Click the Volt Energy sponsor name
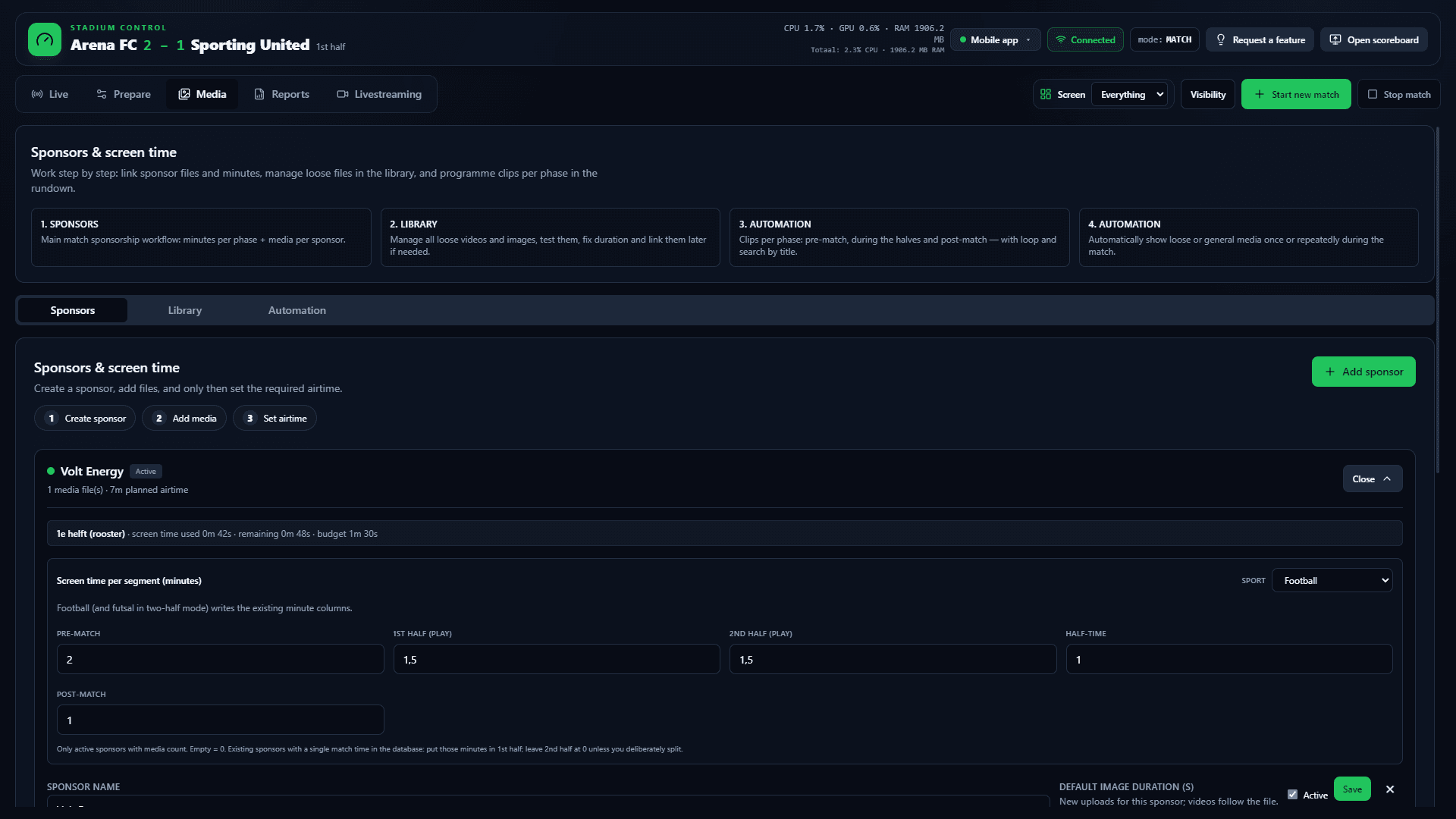Screen dimensions: 1456x819 (92, 471)
